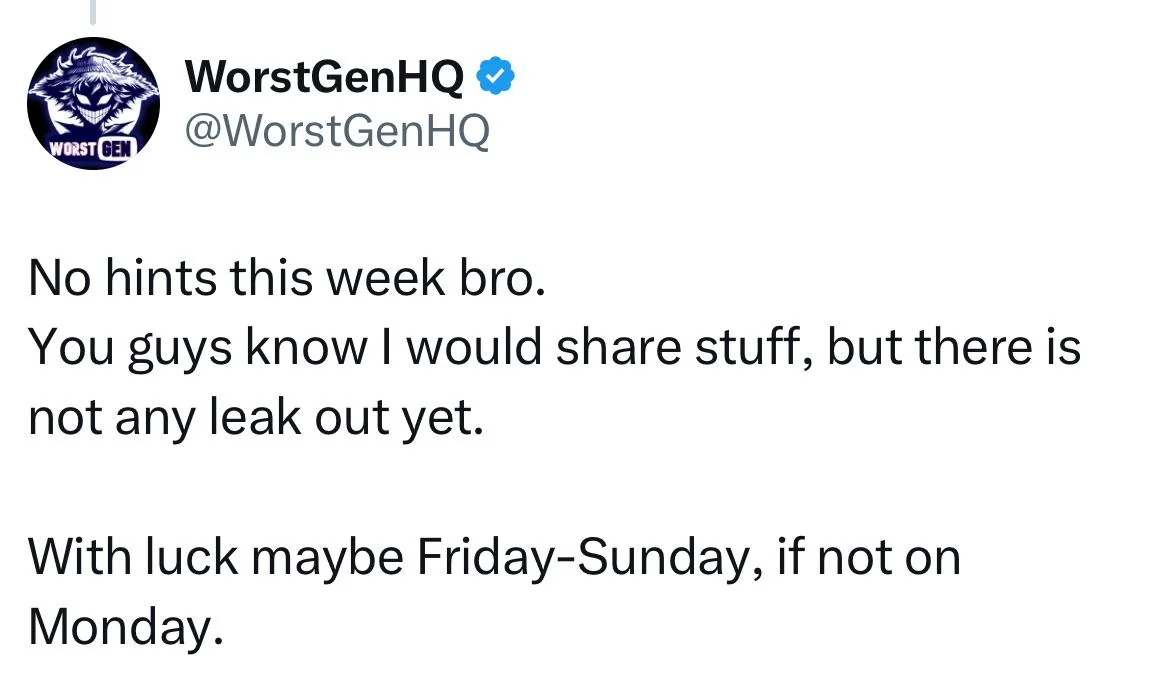Click the word "share" in the tweet
Viewport: 1170px width, 678px height.
pyautogui.click(x=604, y=349)
